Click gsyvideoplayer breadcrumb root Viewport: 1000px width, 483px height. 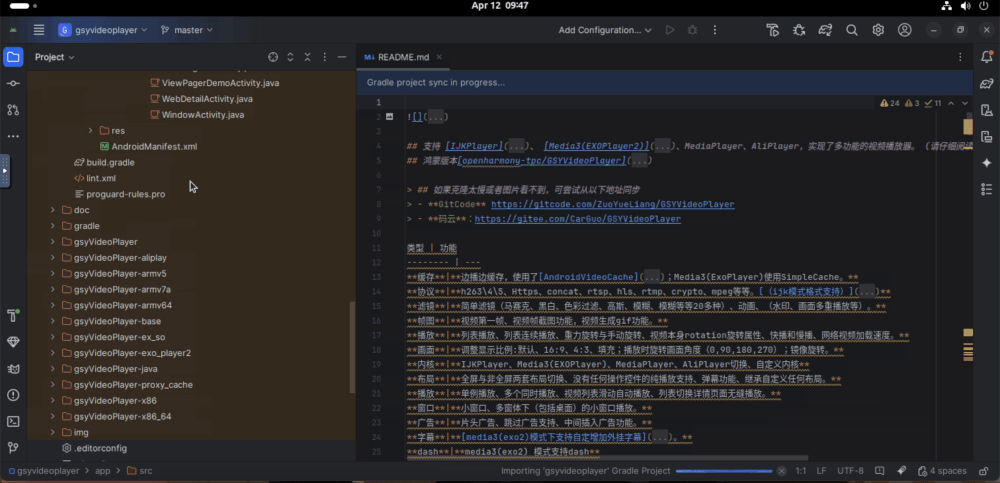[42, 471]
